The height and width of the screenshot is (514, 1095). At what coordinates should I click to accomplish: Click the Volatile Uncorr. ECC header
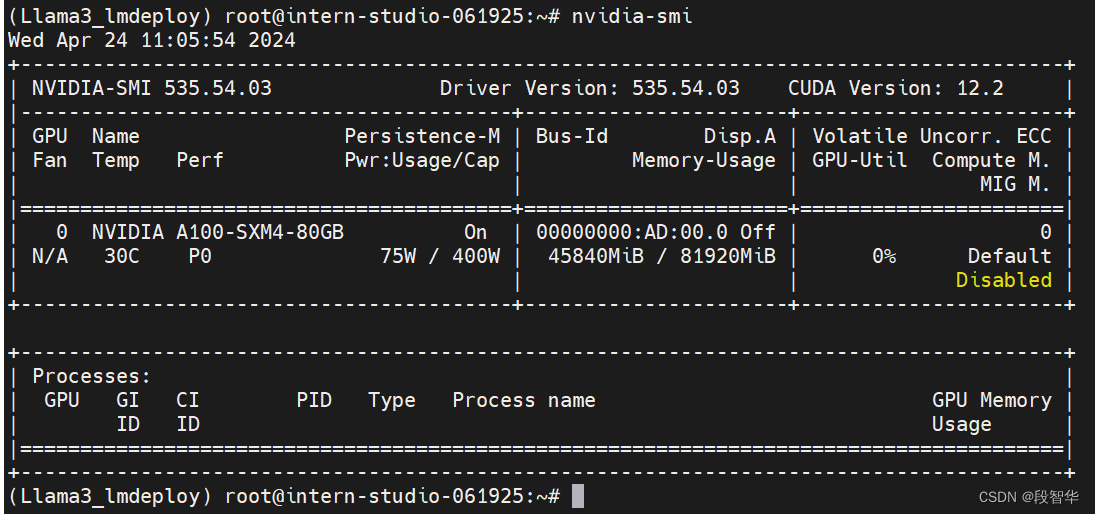pyautogui.click(x=932, y=136)
